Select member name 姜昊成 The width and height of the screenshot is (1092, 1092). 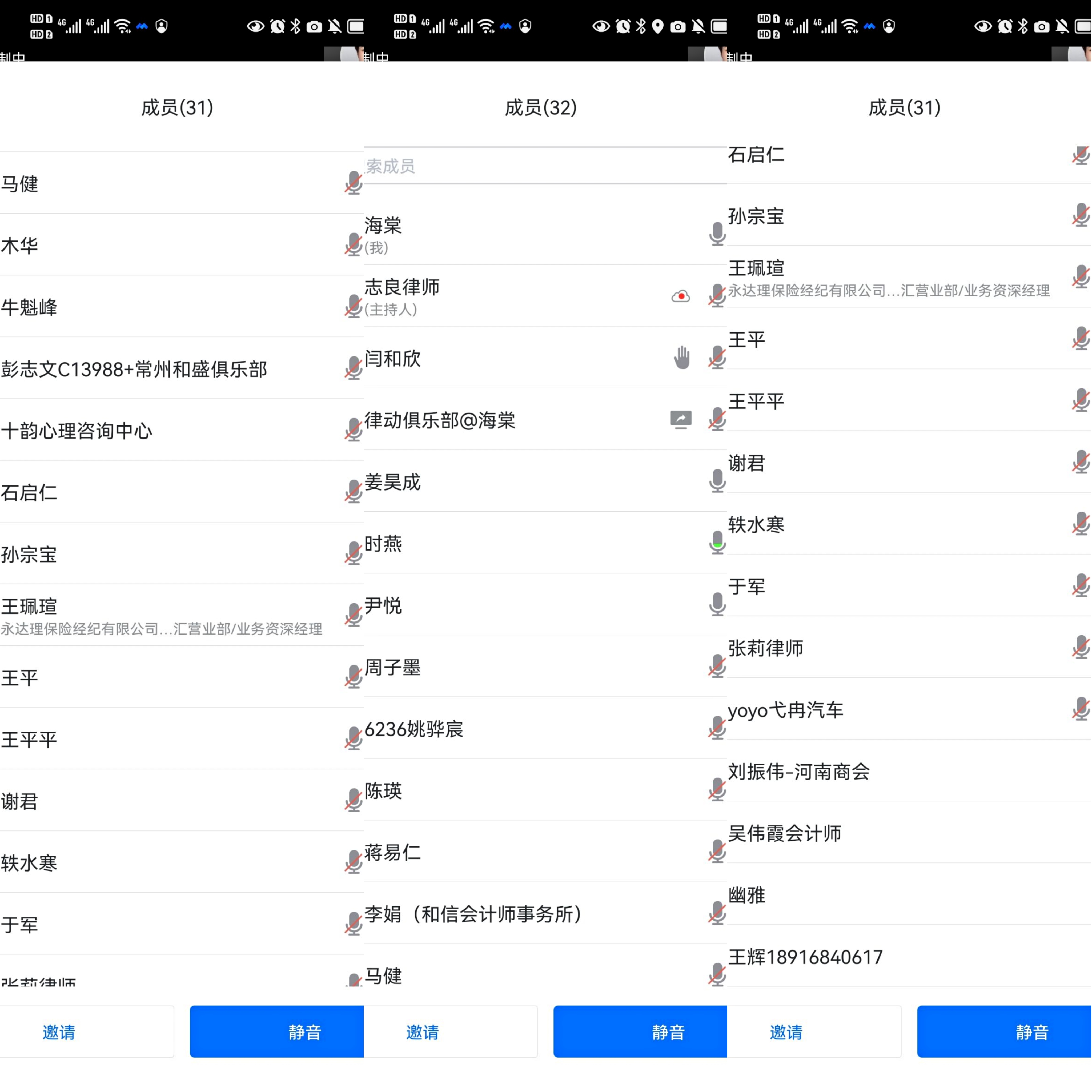coord(393,481)
